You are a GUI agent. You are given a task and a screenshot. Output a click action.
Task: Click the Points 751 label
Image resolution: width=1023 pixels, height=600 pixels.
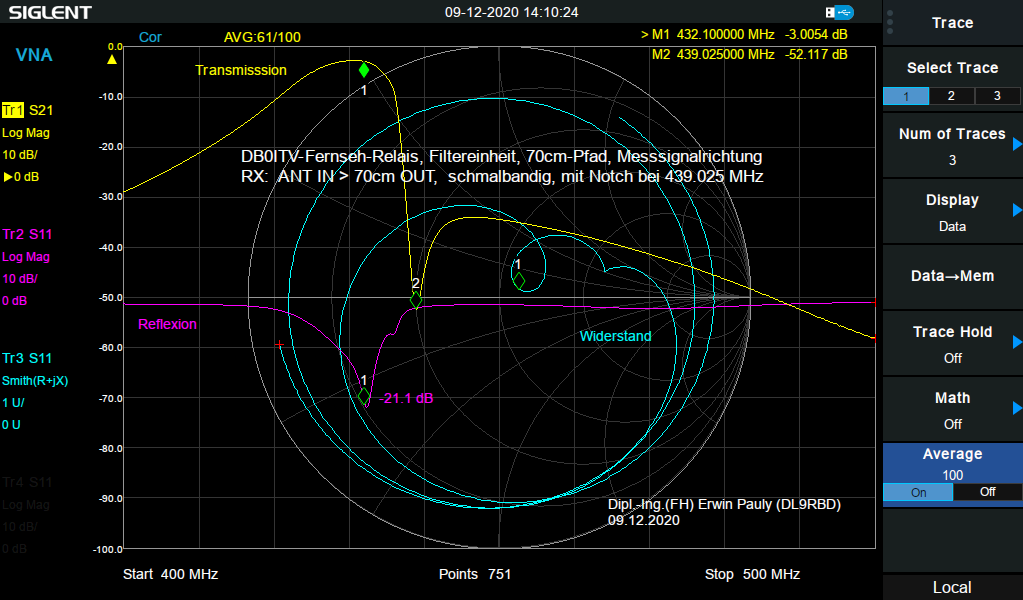tap(475, 574)
